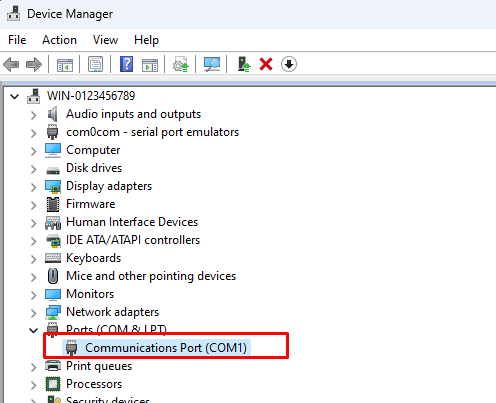Open the Action menu

pos(59,40)
